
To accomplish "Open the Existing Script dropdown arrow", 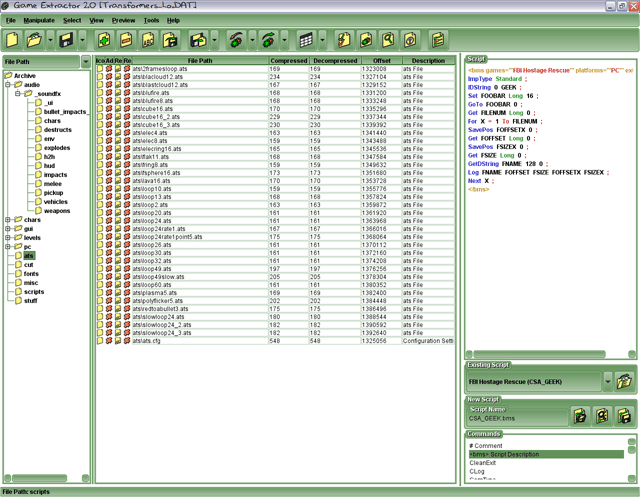I will (608, 382).
